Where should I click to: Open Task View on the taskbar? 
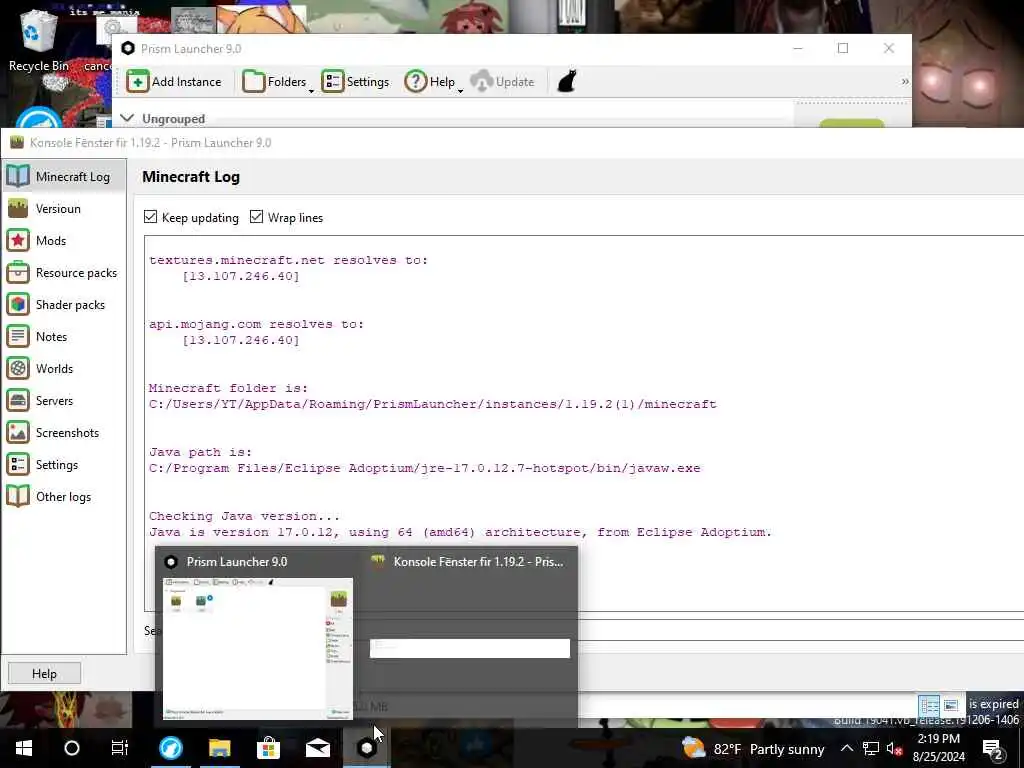[x=120, y=748]
